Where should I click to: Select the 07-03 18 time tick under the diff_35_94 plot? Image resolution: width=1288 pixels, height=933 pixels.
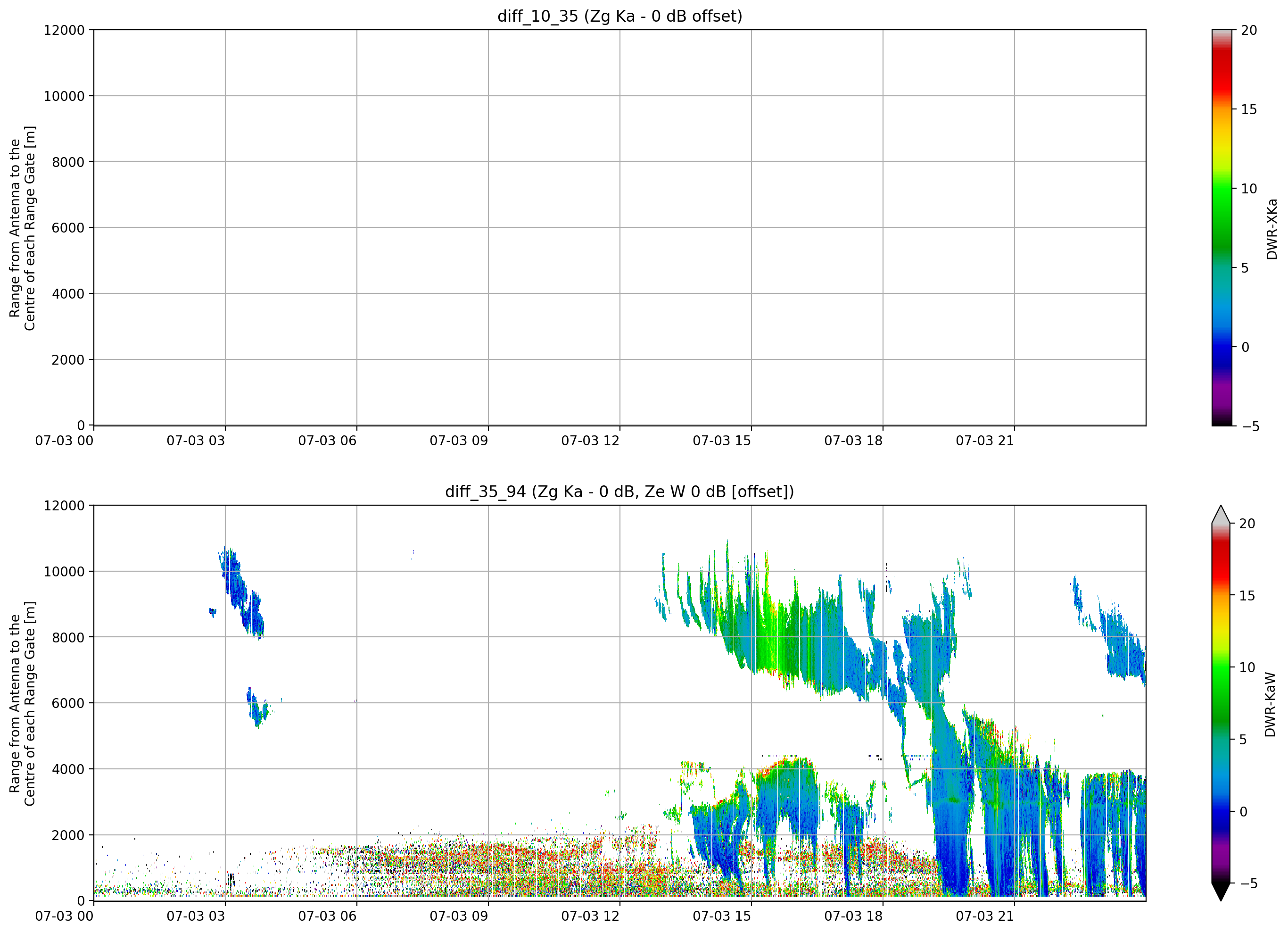point(853,916)
